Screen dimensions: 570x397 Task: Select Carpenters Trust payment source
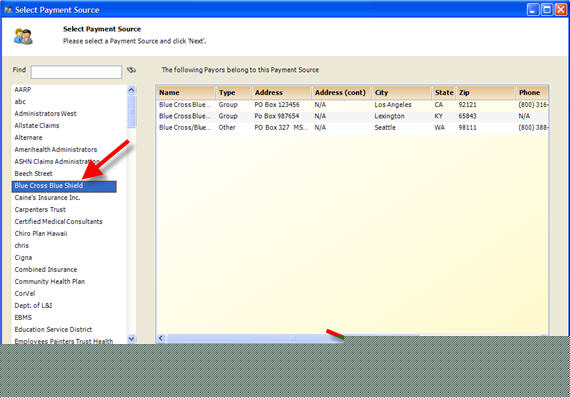coord(40,209)
